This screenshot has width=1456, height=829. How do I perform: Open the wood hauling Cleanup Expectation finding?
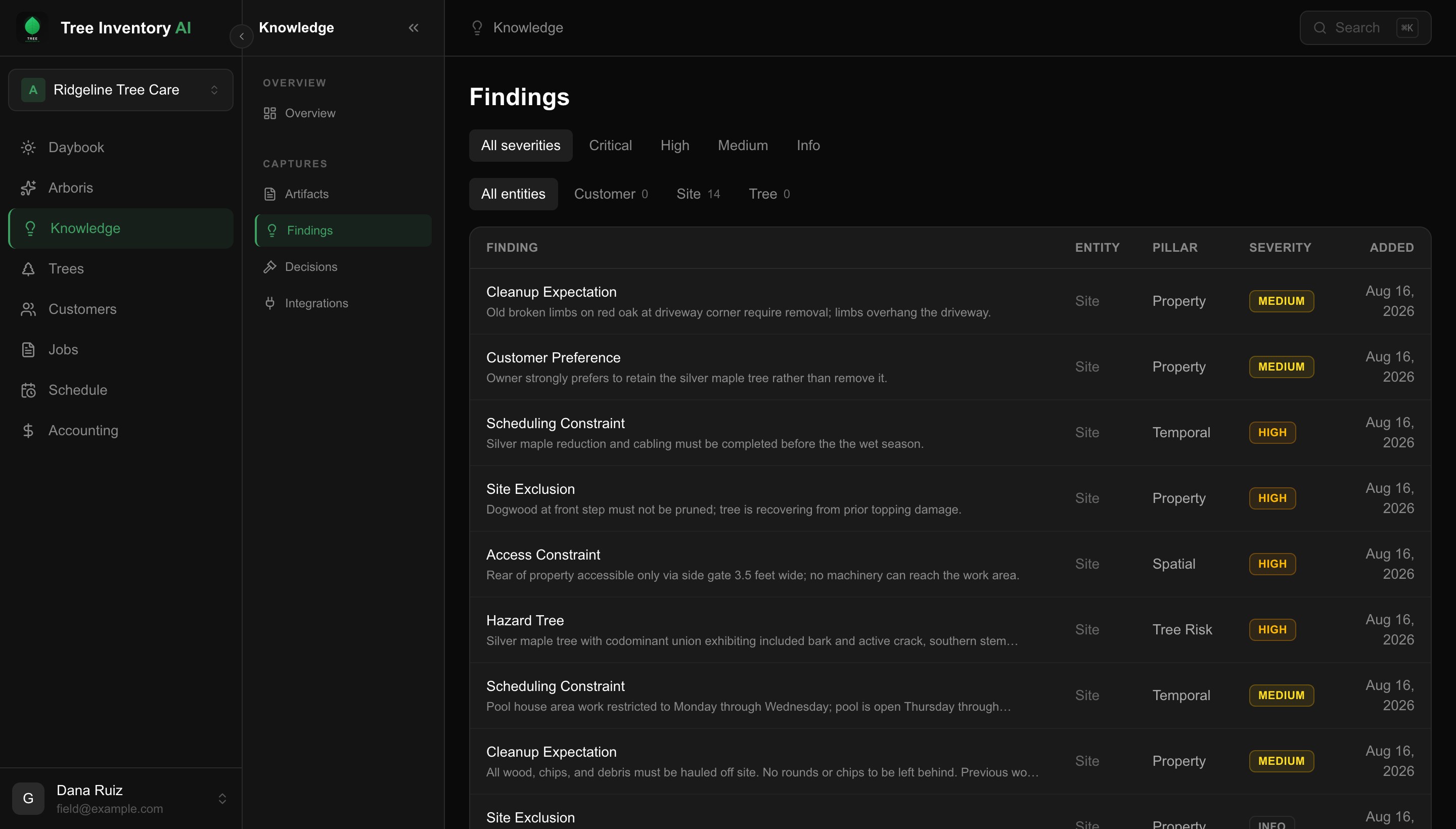point(950,762)
